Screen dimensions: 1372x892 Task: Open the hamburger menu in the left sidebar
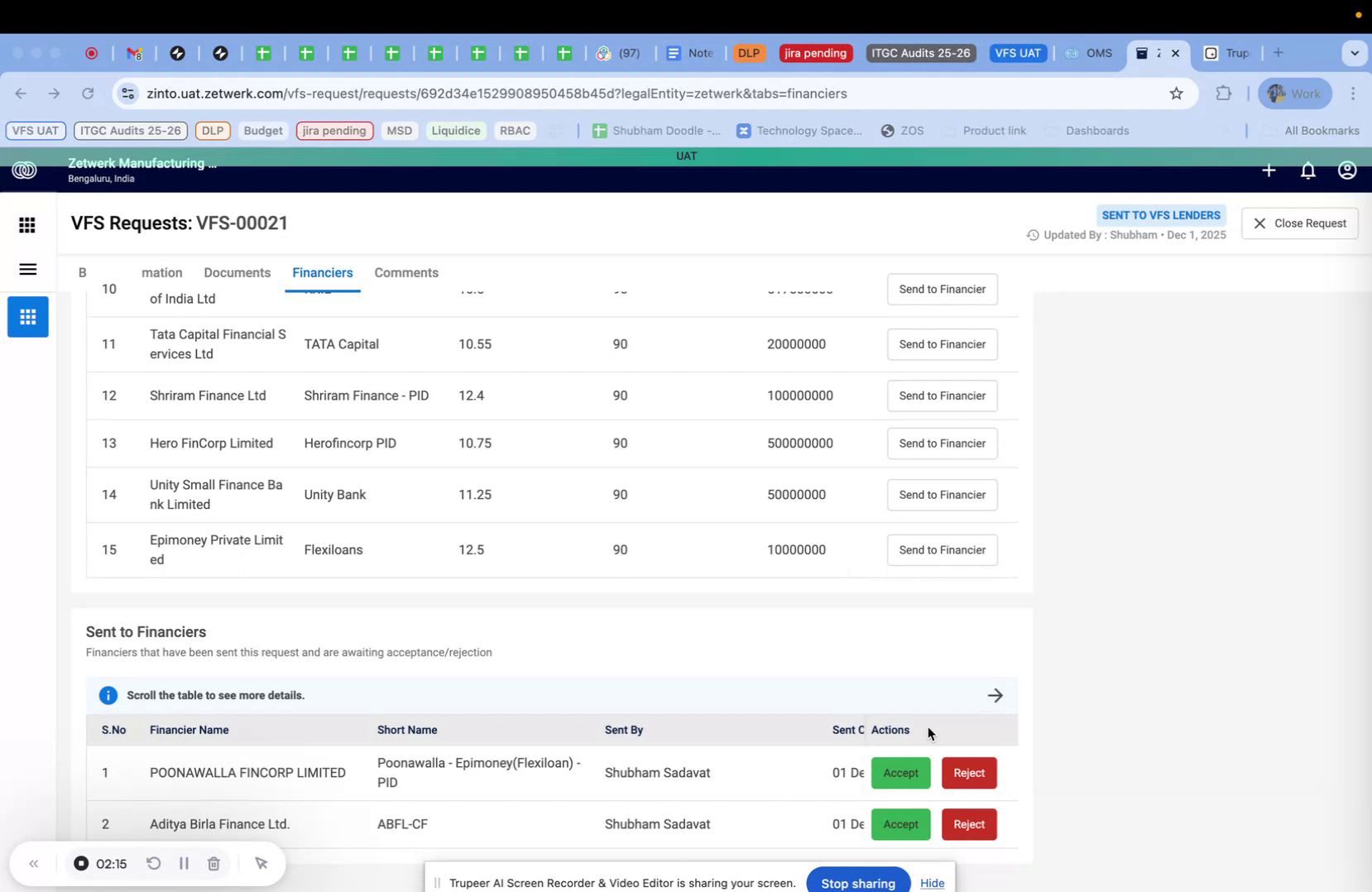coord(27,270)
